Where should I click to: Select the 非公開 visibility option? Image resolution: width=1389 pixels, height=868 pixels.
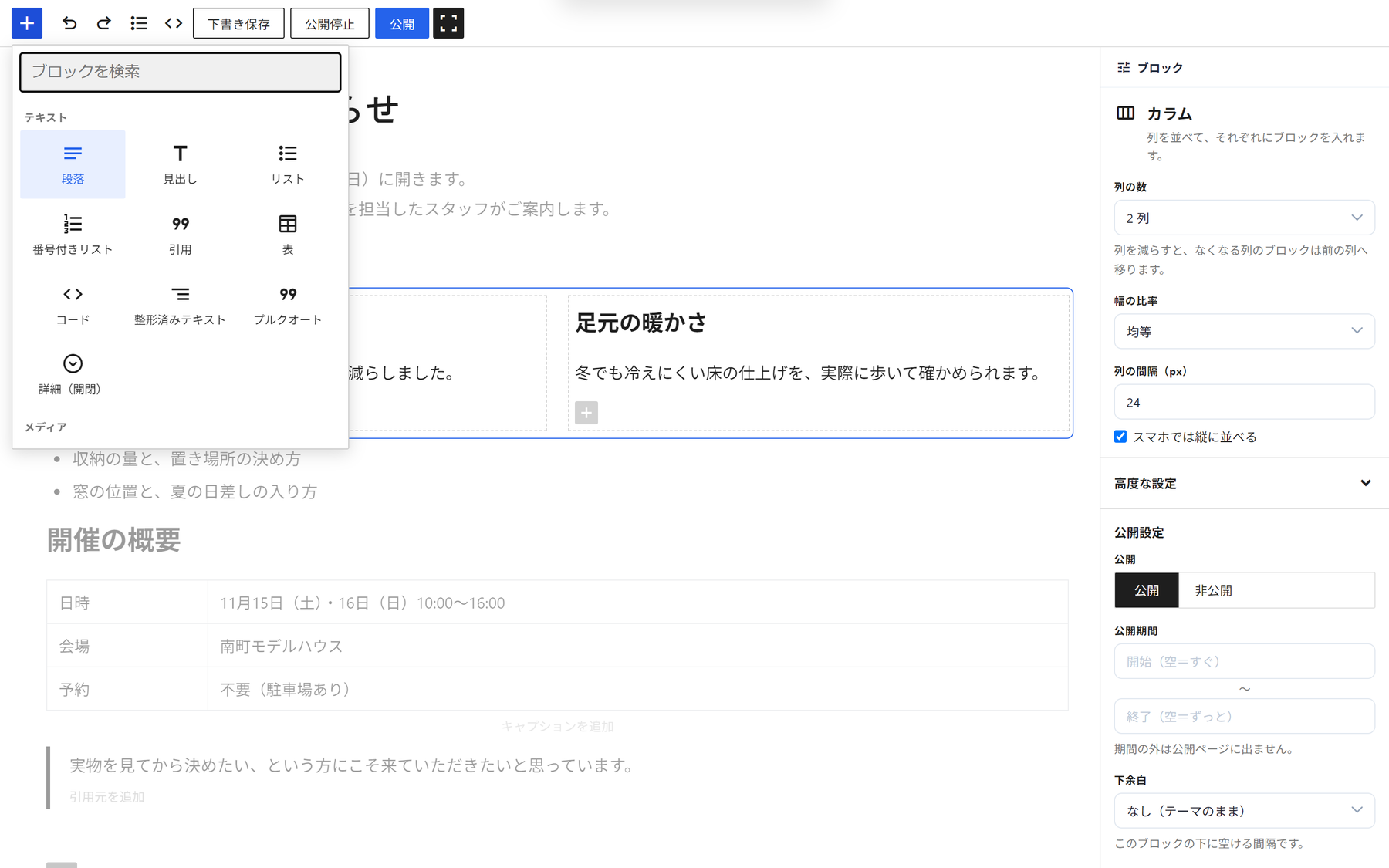pyautogui.click(x=1213, y=590)
